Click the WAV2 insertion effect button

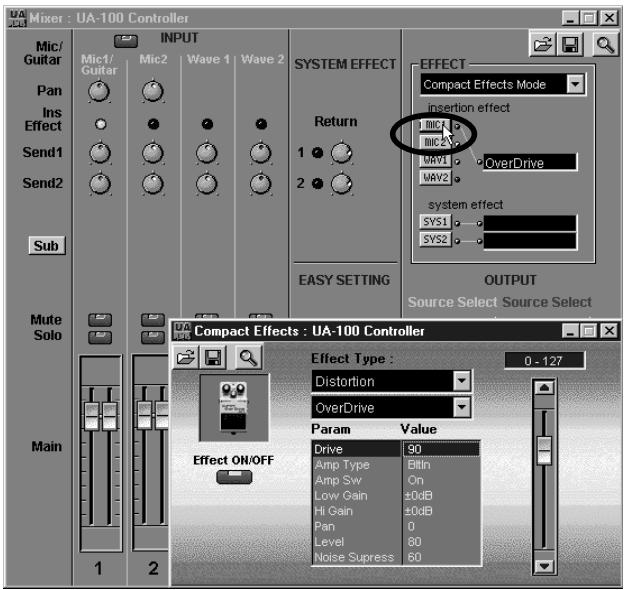(x=435, y=178)
